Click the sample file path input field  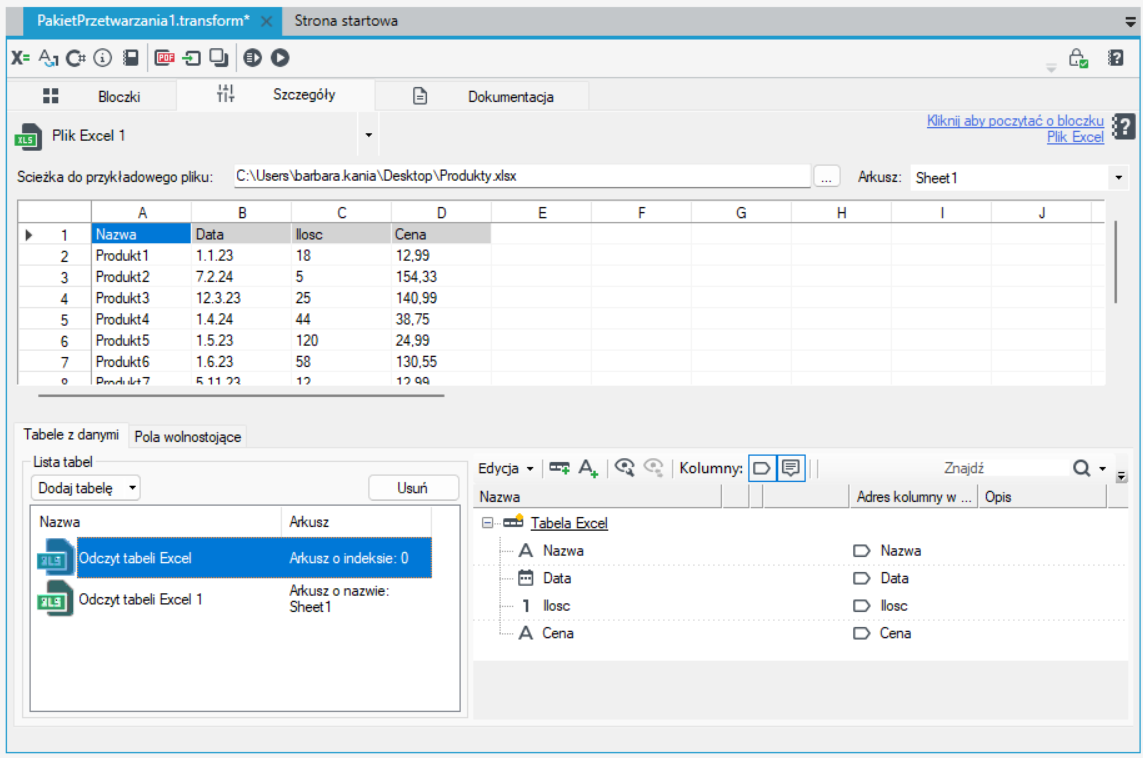tap(522, 176)
